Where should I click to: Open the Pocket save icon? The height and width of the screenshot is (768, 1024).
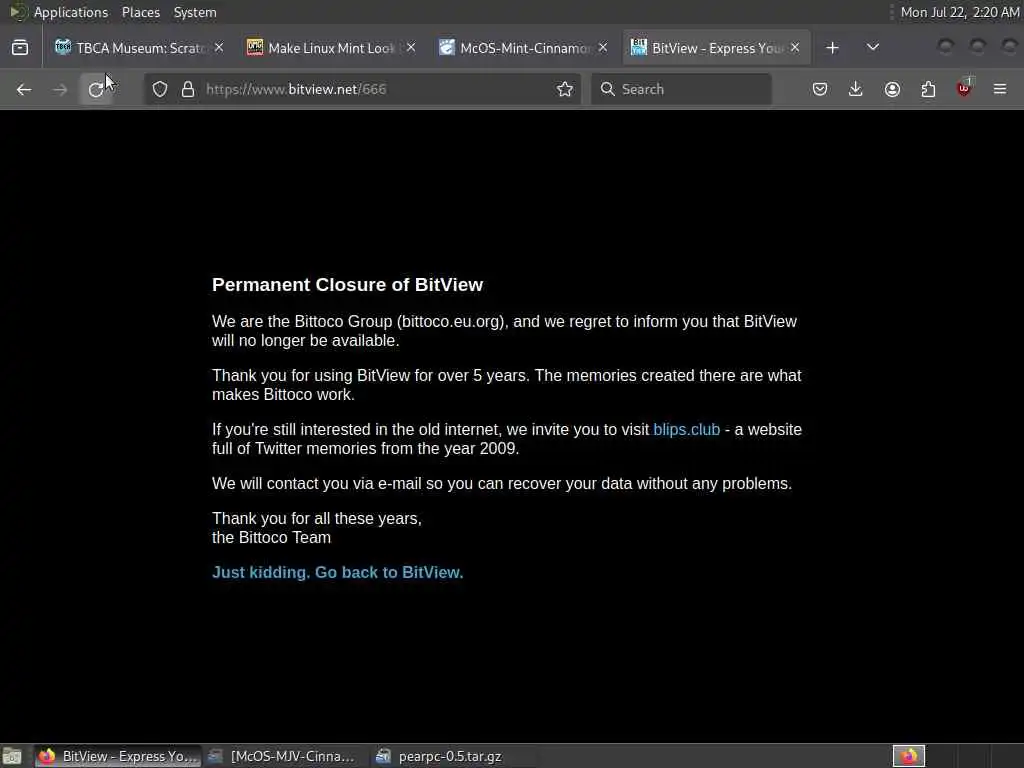(820, 89)
